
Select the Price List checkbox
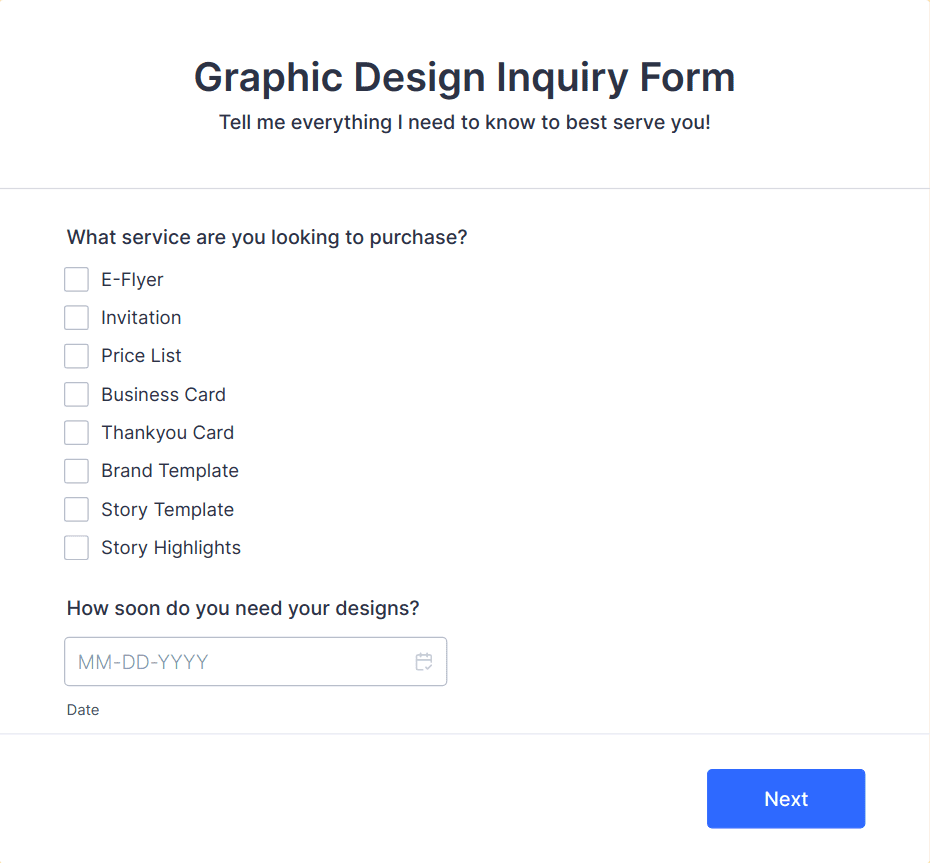tap(77, 356)
